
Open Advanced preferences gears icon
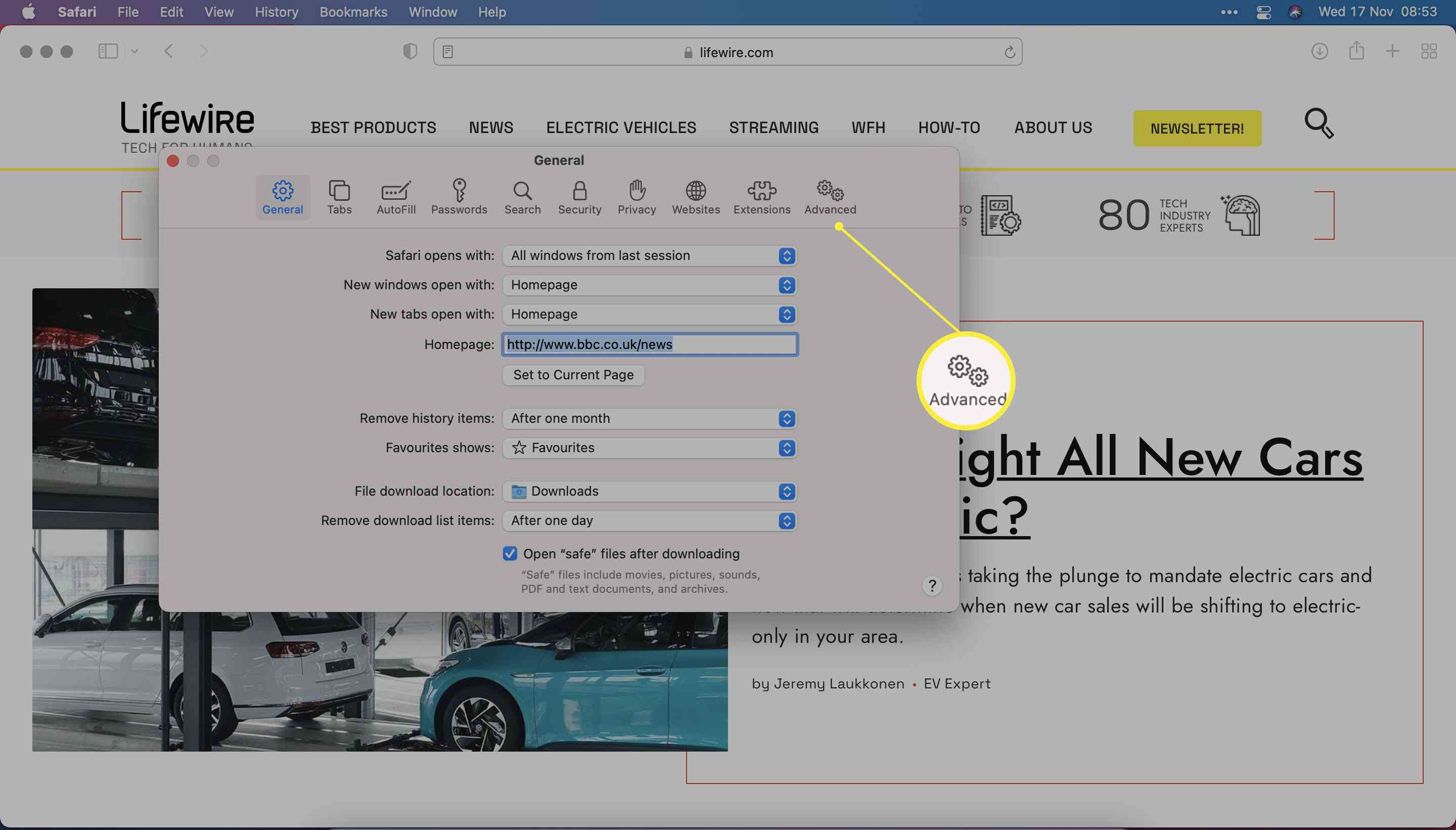[x=830, y=198]
